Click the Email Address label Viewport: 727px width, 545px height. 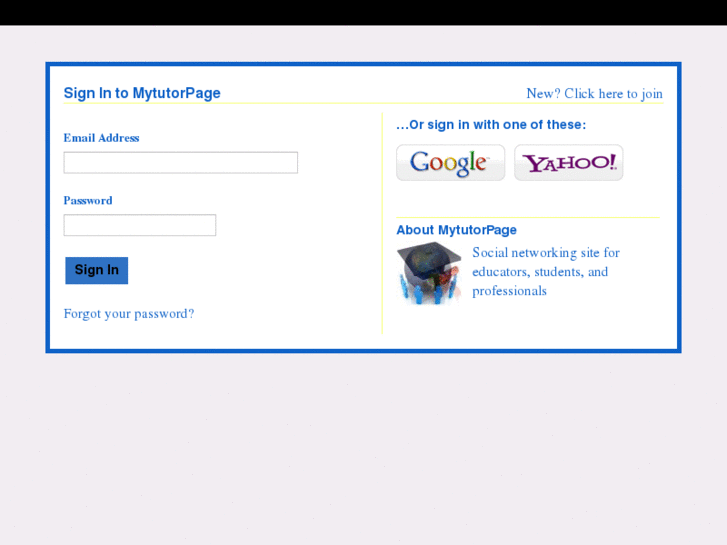(x=102, y=138)
